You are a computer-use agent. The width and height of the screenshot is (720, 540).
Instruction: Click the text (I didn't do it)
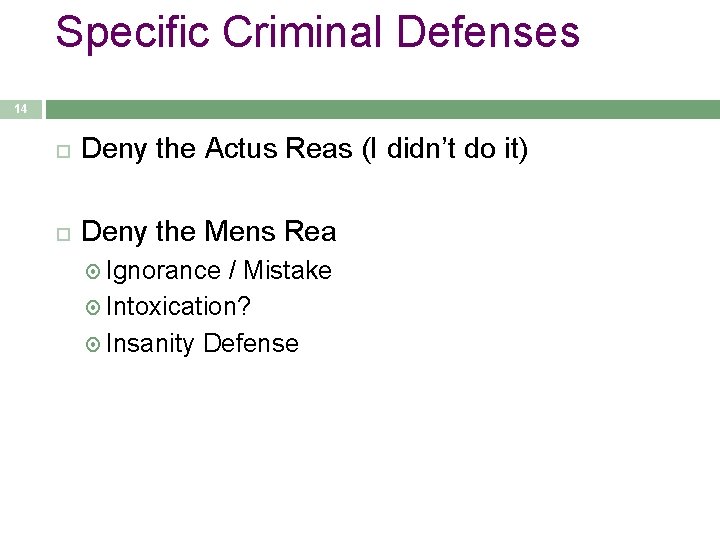[x=445, y=149]
